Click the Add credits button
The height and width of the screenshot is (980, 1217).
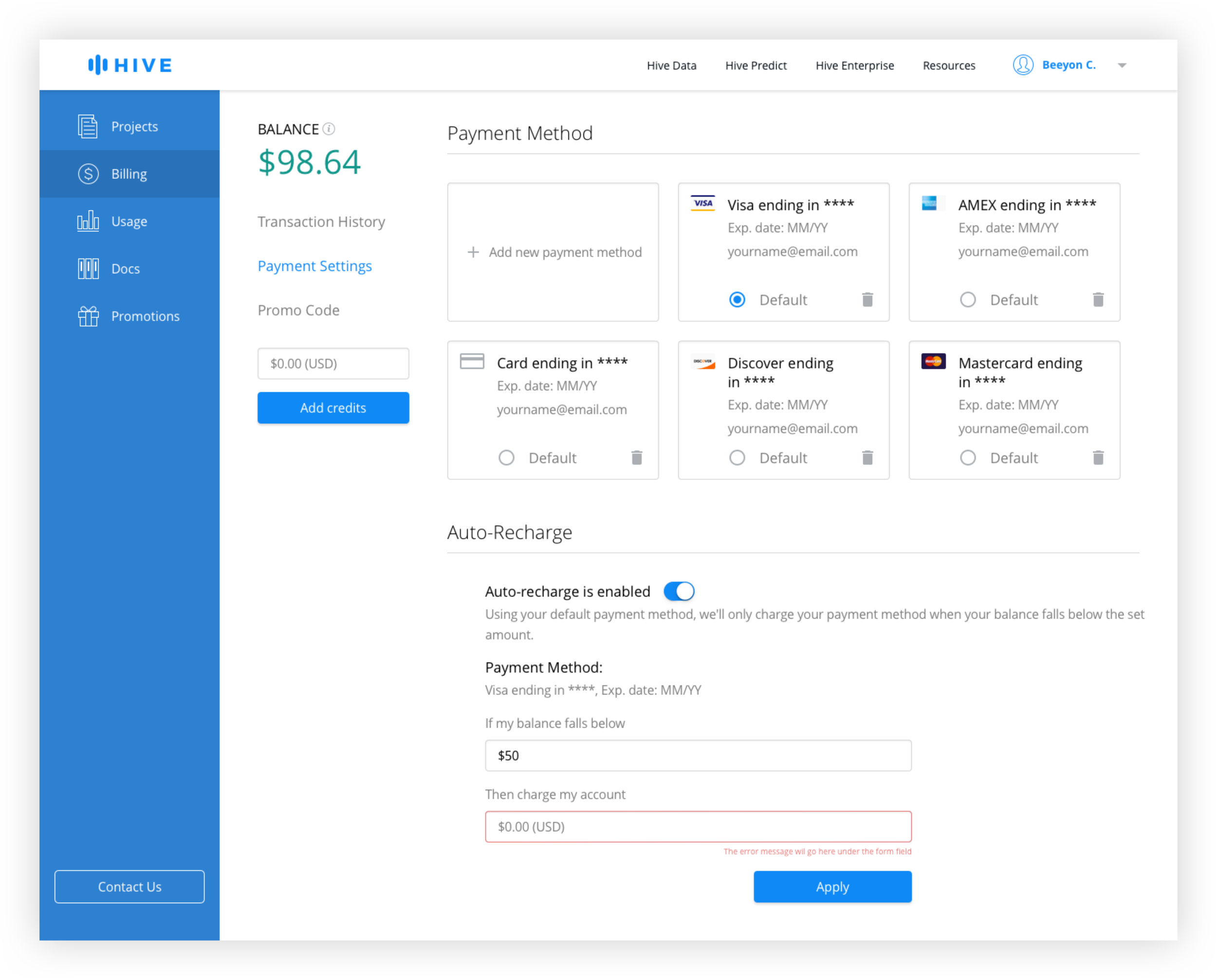pos(333,407)
